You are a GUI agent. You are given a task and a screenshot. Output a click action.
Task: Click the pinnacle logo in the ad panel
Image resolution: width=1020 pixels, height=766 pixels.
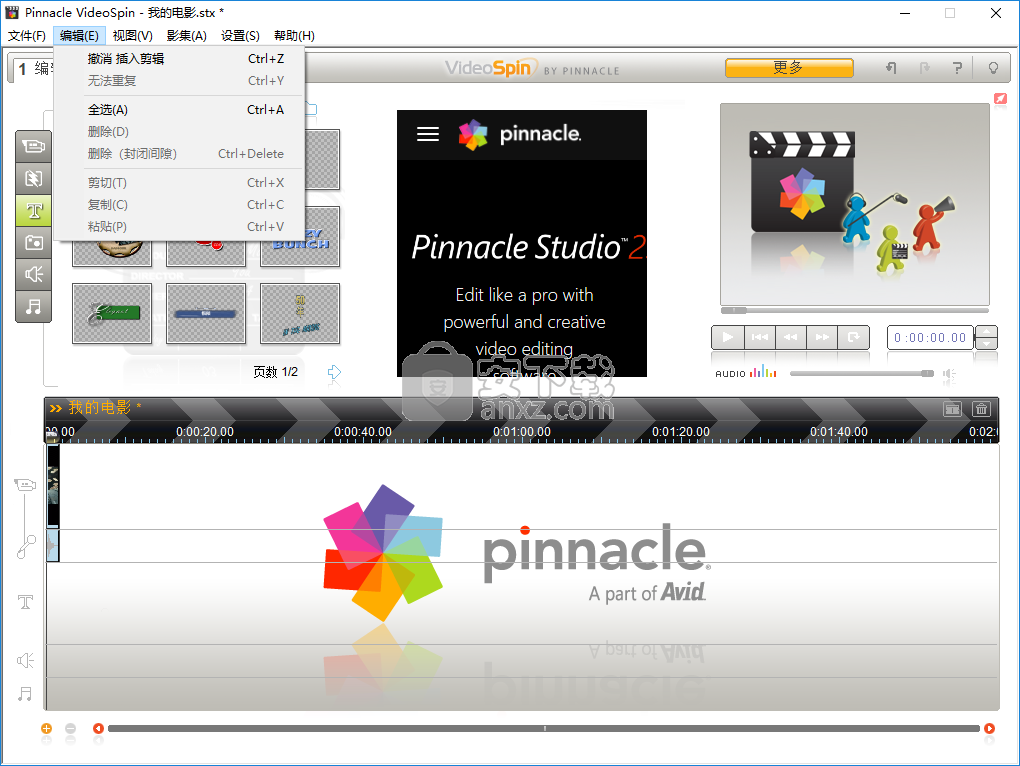[520, 134]
